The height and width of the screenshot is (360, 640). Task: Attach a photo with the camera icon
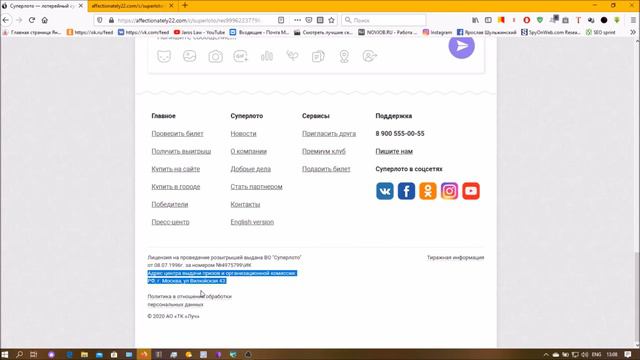pos(216,56)
